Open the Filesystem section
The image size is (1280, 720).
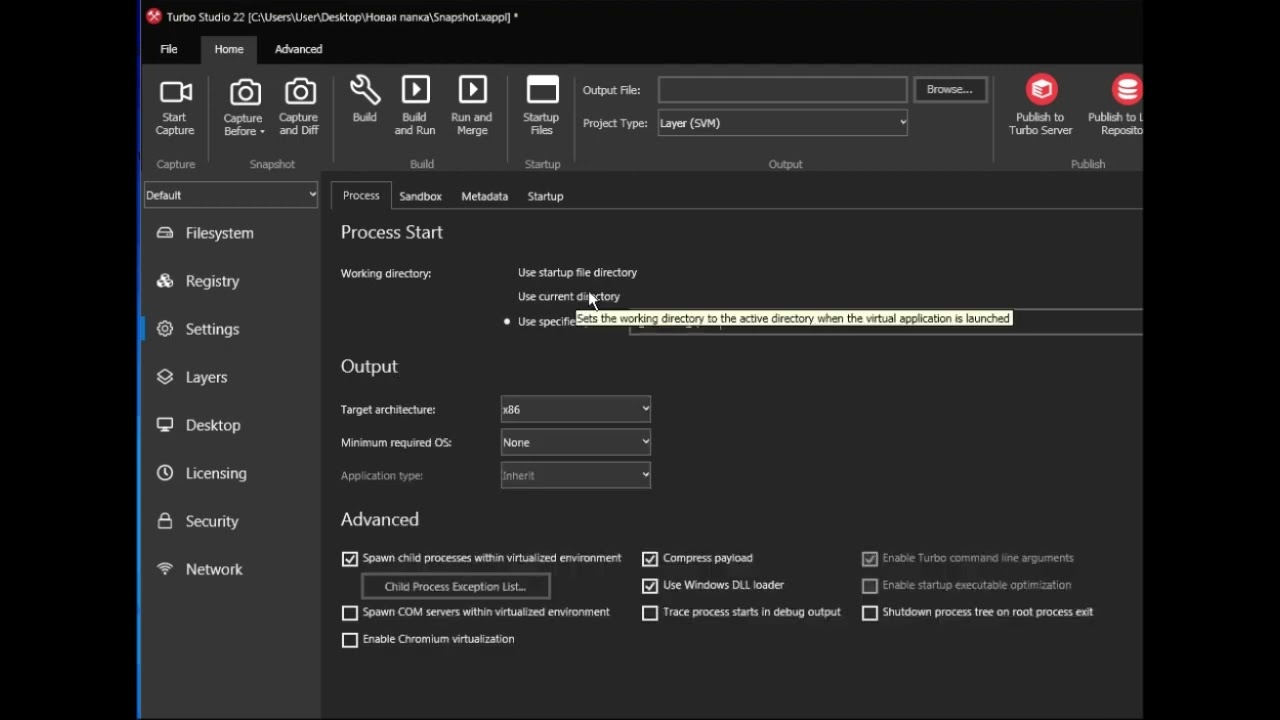coord(219,233)
